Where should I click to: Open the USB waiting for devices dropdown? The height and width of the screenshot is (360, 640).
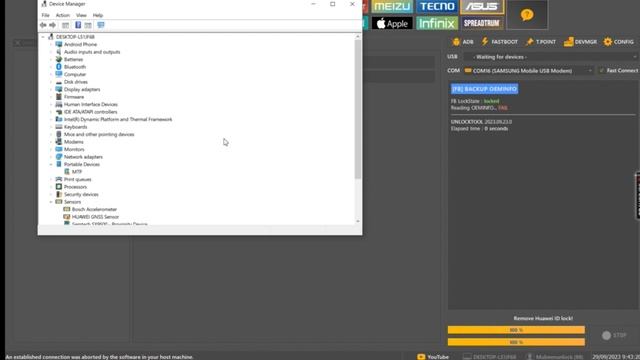pyautogui.click(x=550, y=57)
